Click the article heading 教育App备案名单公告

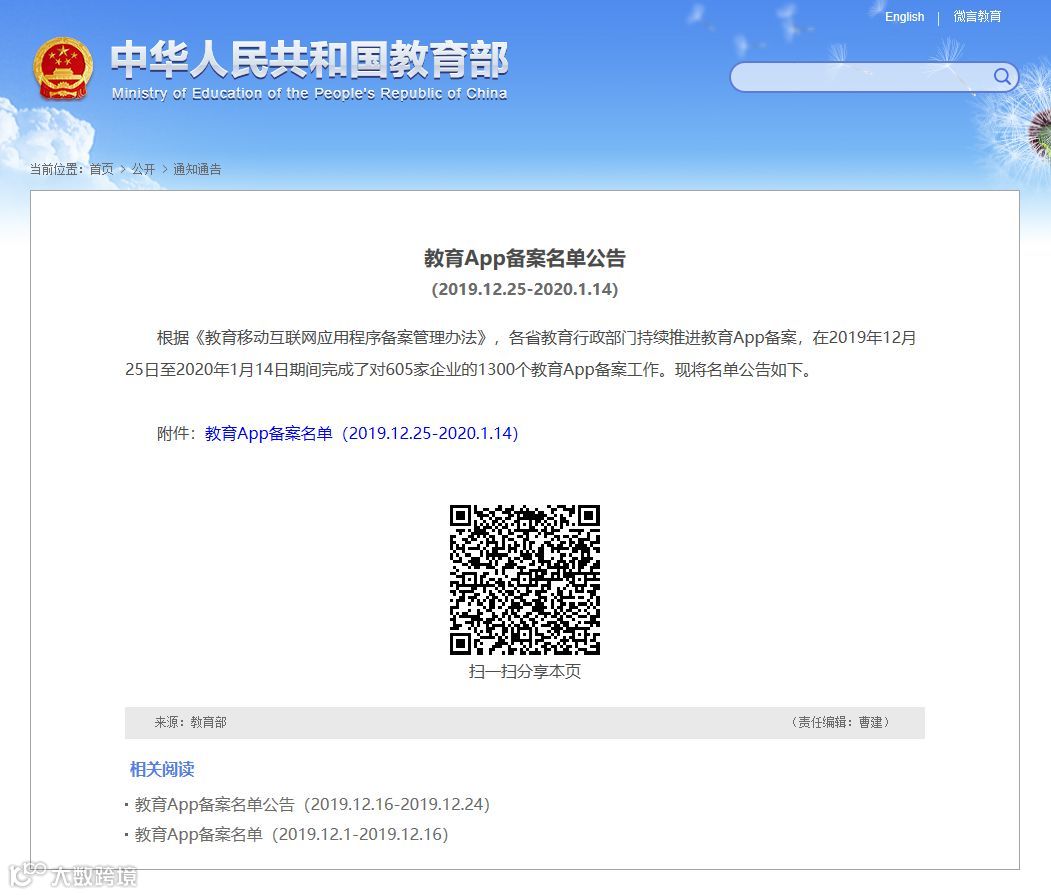click(525, 258)
